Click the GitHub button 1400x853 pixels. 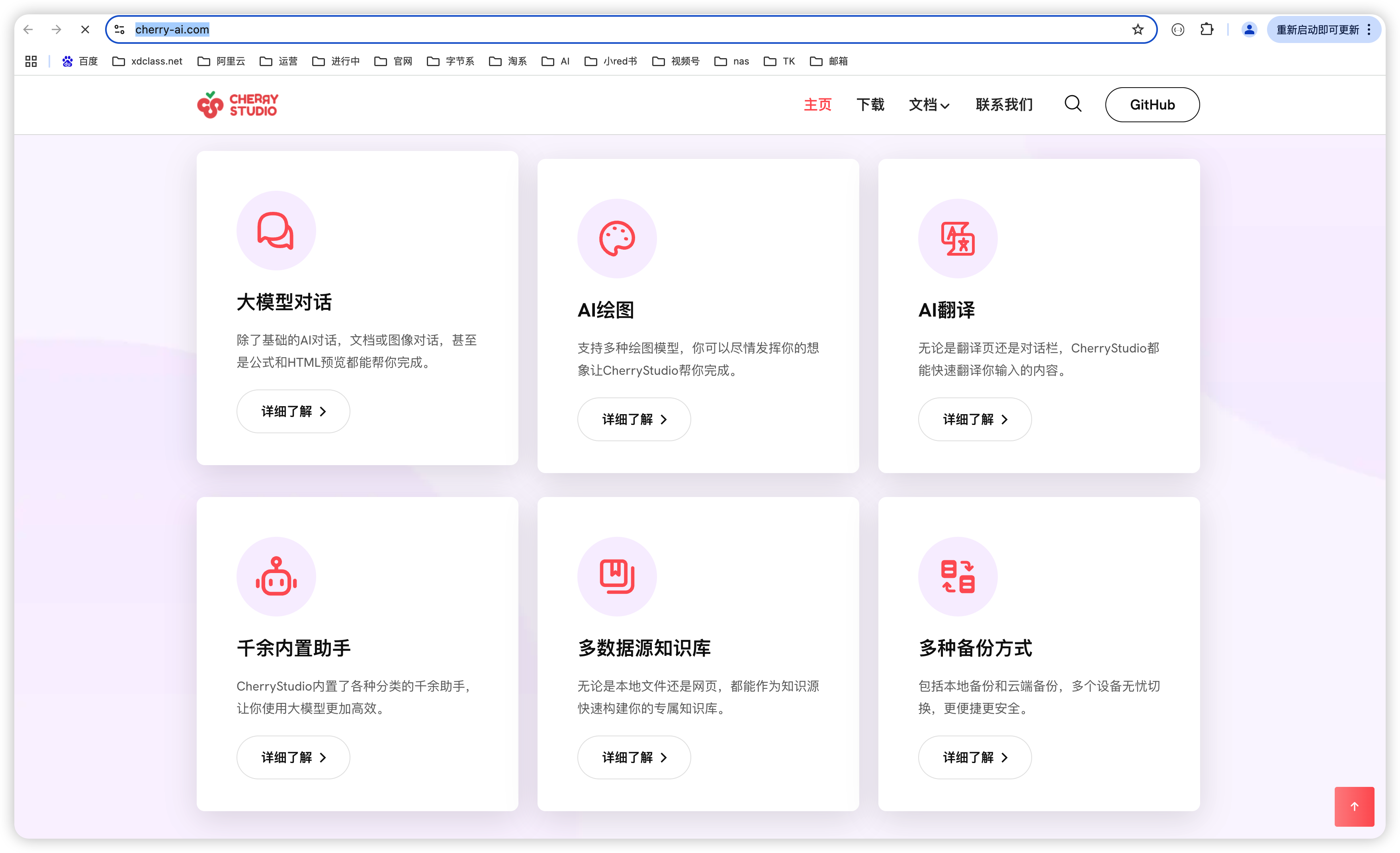1152,105
